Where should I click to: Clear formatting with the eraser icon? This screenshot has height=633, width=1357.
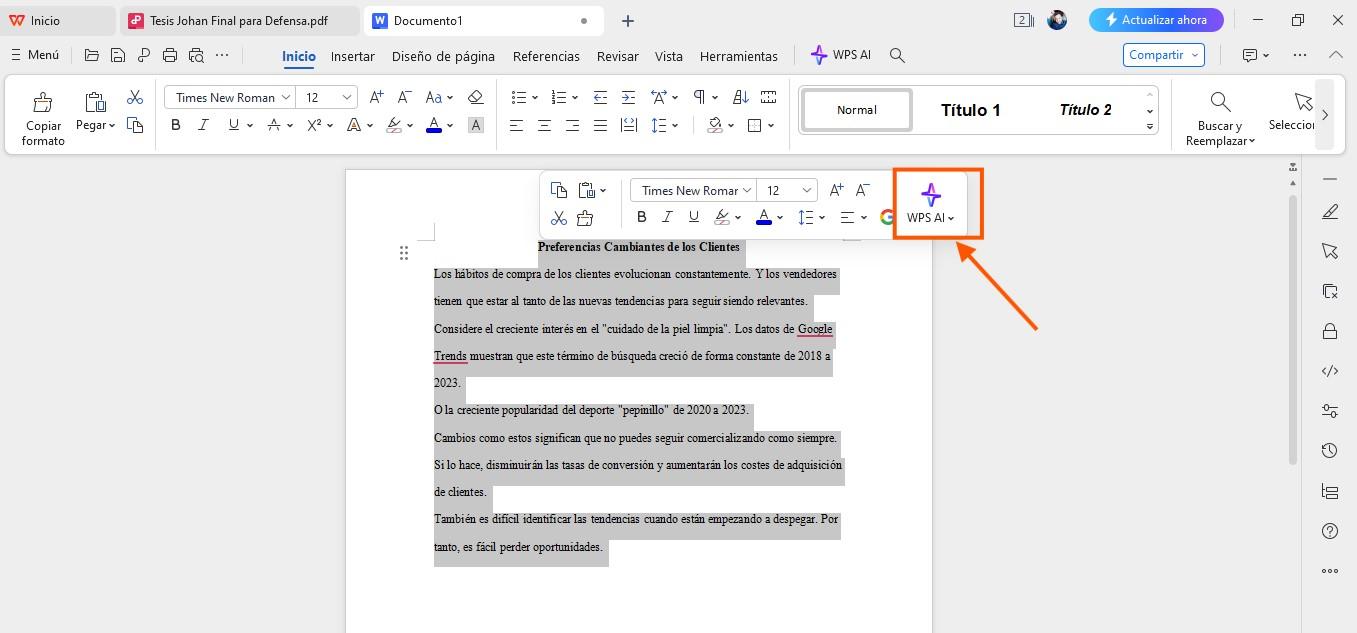476,96
